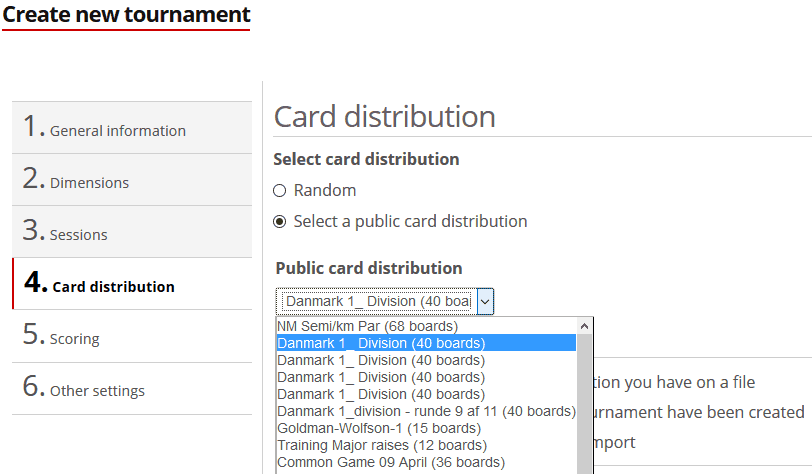Switch to the Sessions step
This screenshot has height=474, width=812.
[79, 234]
